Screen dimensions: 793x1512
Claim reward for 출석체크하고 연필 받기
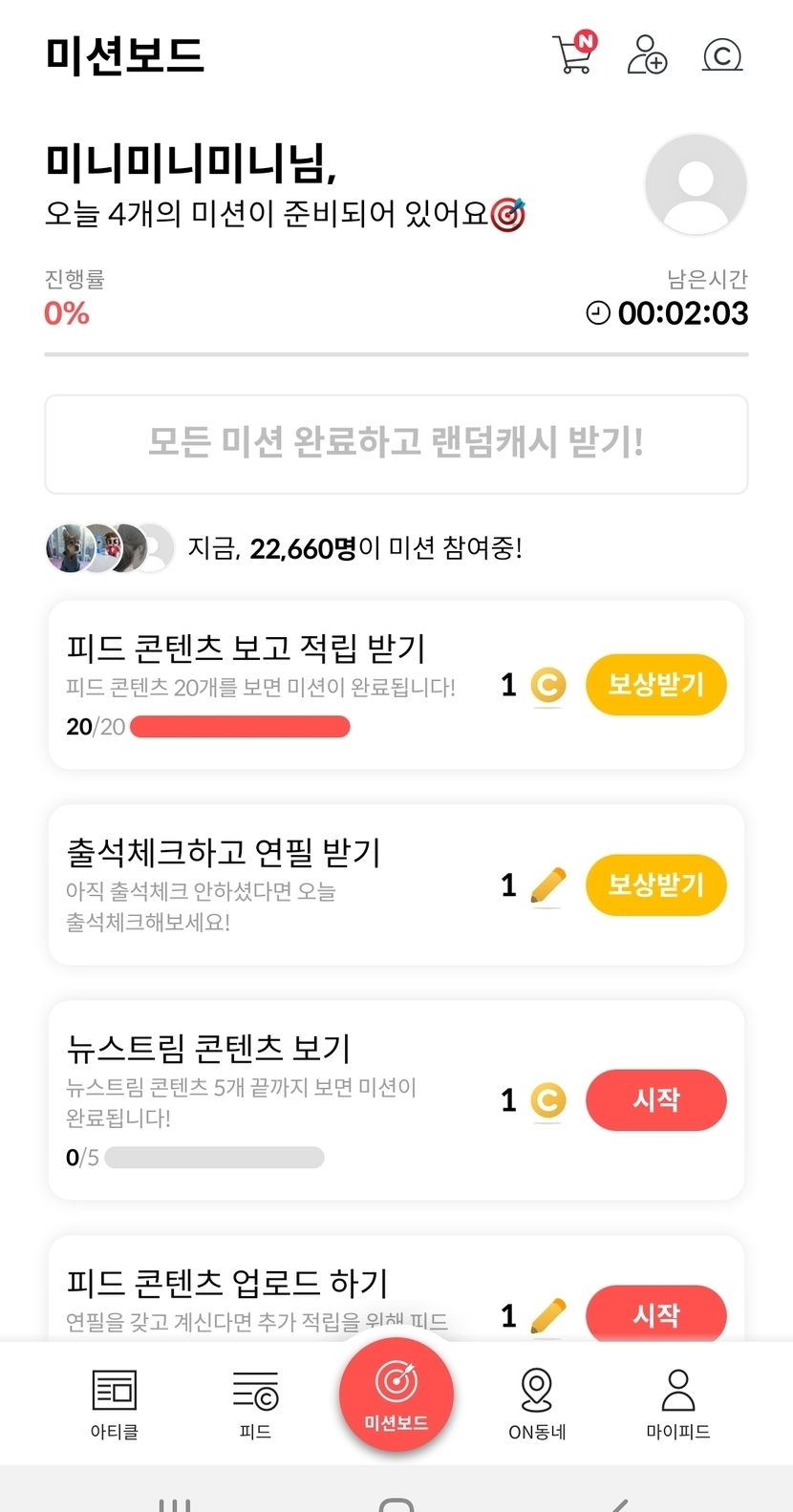(655, 884)
